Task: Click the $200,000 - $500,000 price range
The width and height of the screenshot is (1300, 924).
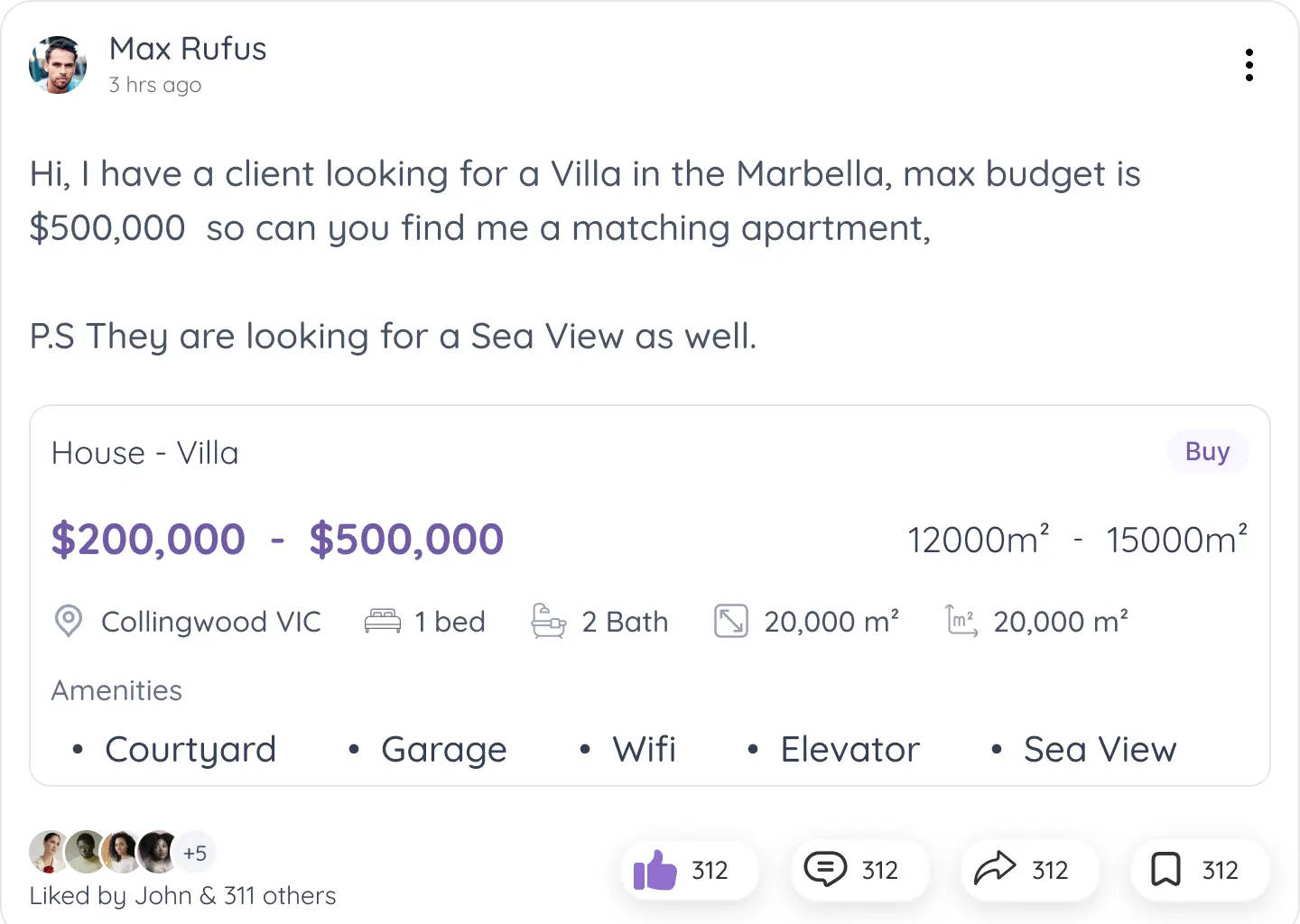Action: 277,540
